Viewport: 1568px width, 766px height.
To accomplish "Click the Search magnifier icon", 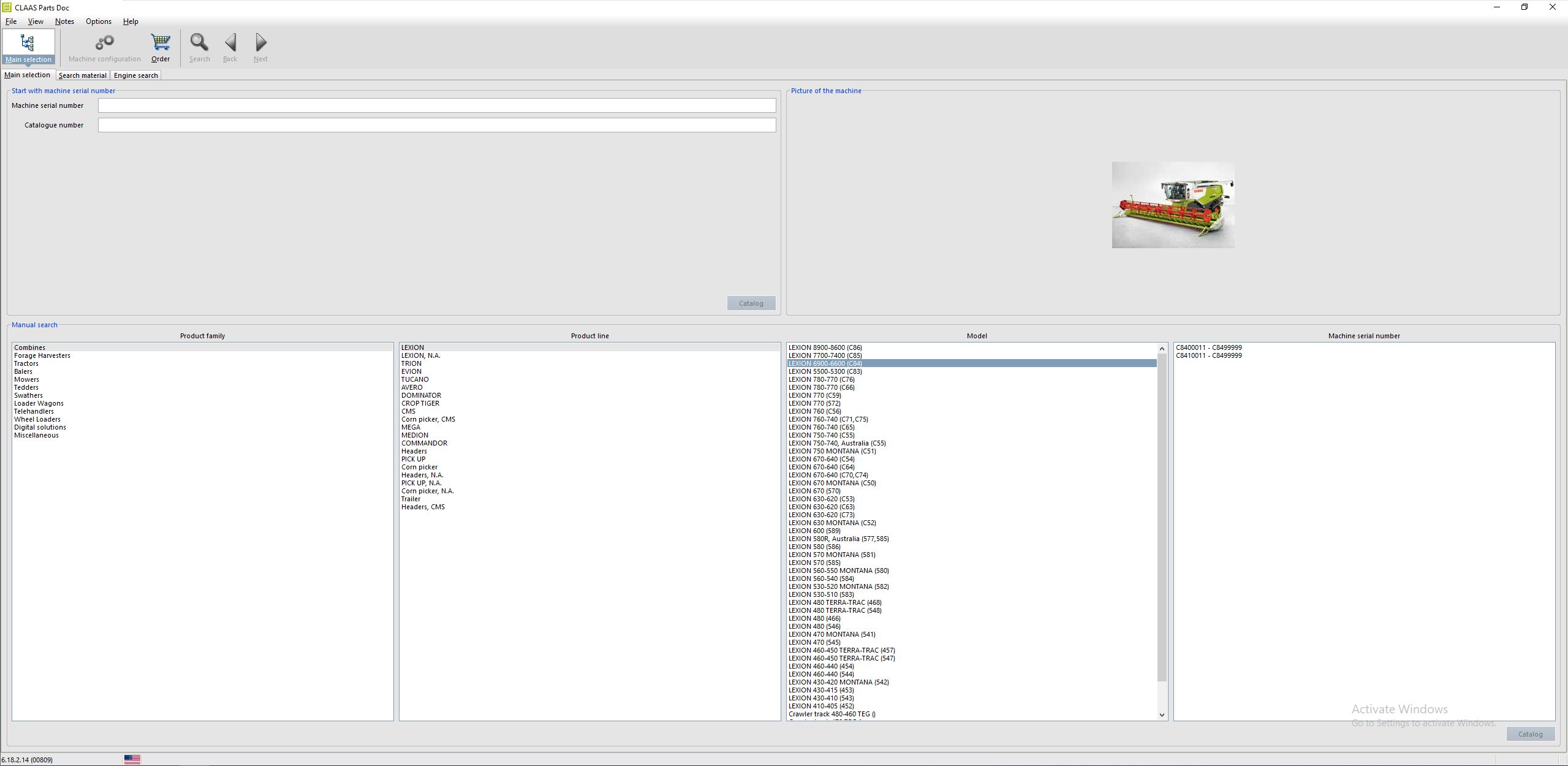I will tap(199, 43).
